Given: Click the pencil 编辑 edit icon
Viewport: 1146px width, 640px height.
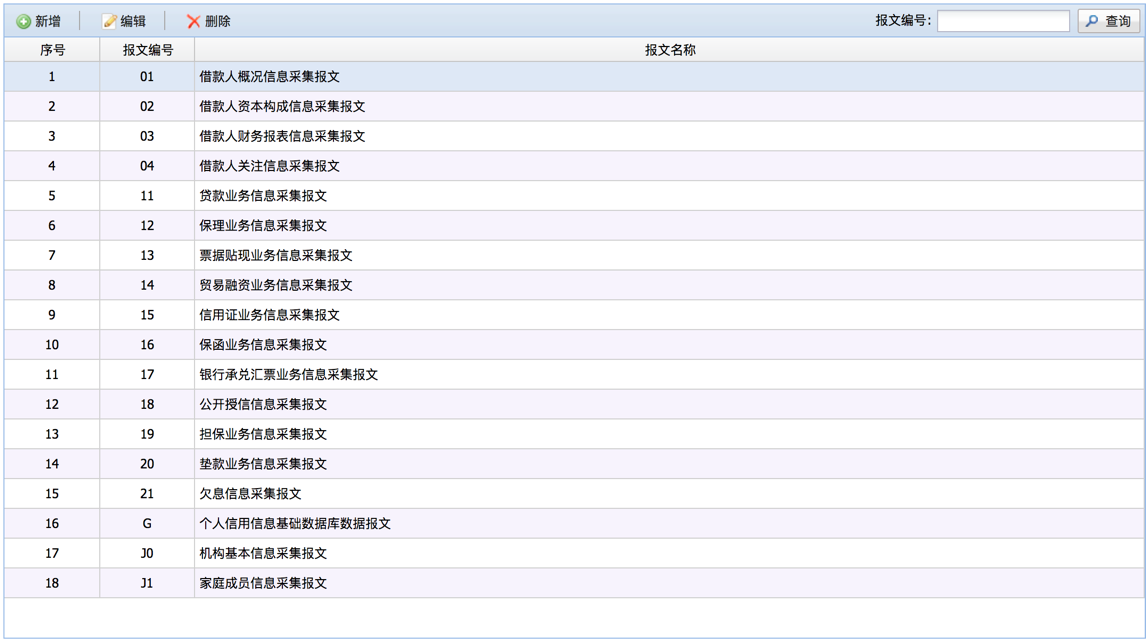Looking at the screenshot, I should [x=109, y=21].
